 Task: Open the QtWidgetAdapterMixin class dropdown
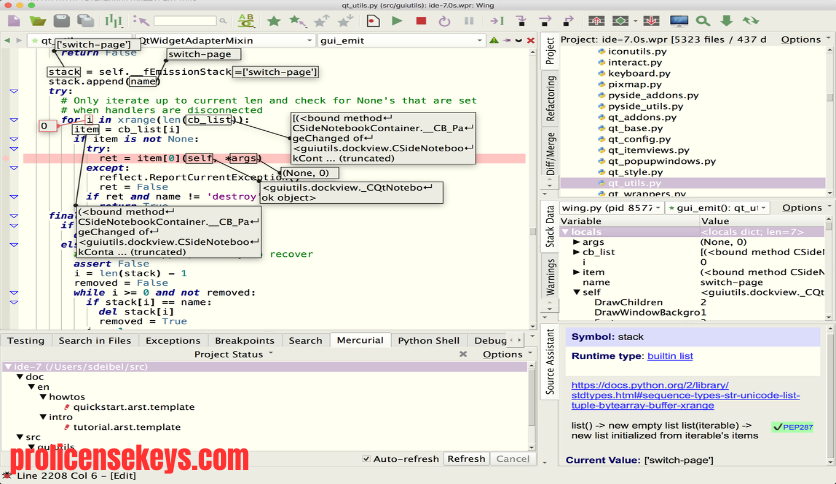224,41
